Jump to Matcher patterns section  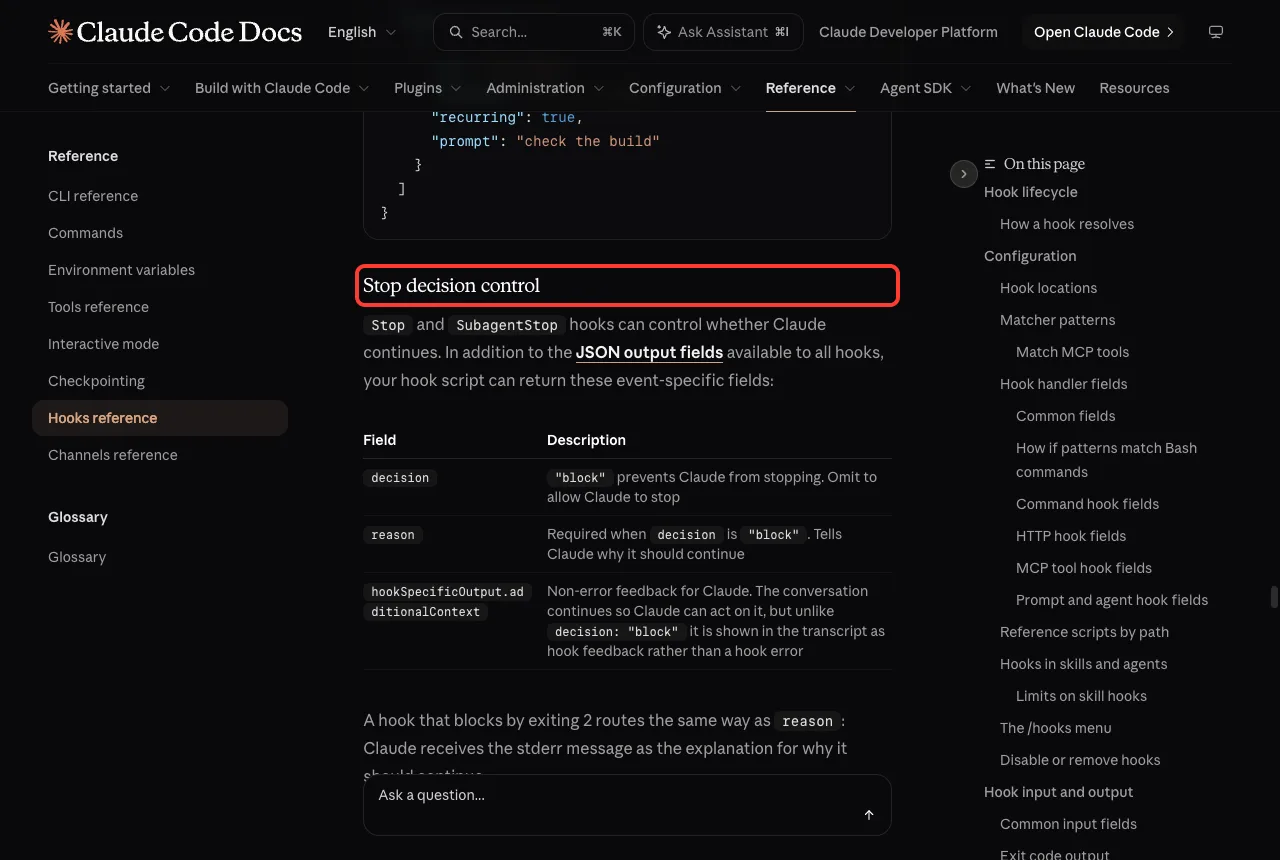pos(1057,320)
